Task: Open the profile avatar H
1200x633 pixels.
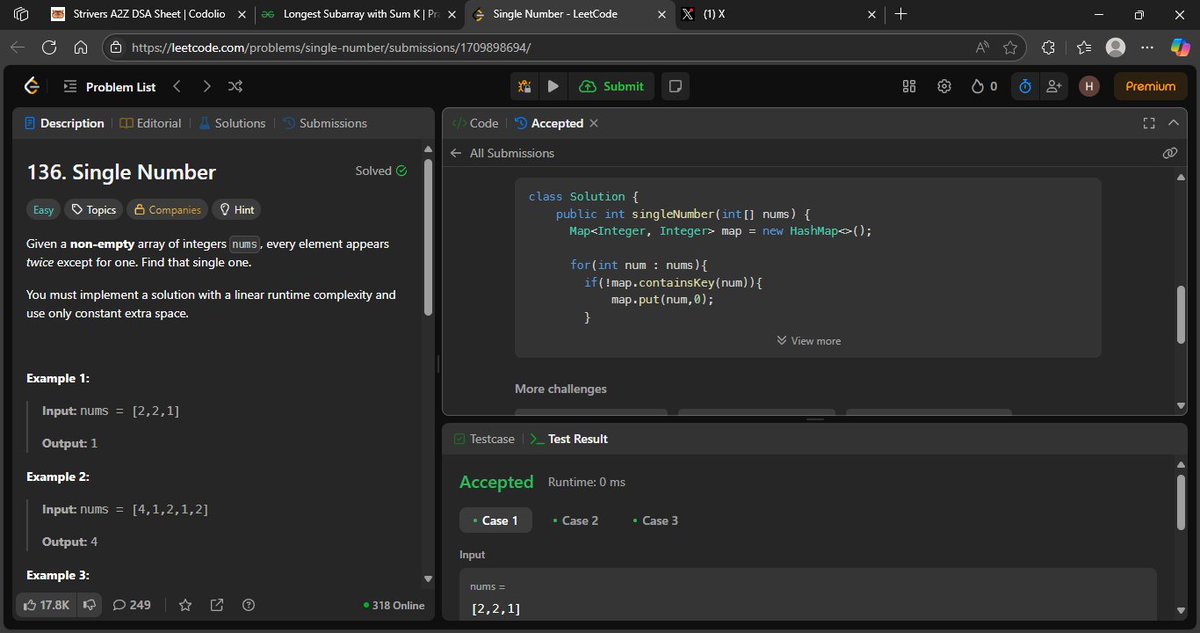Action: 1089,87
